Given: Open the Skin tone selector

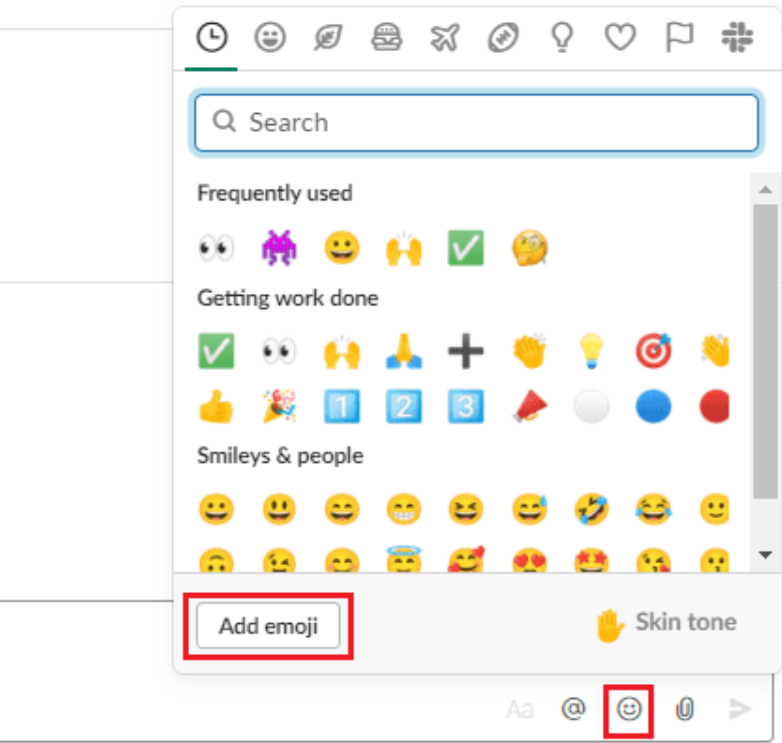Looking at the screenshot, I should [x=666, y=623].
